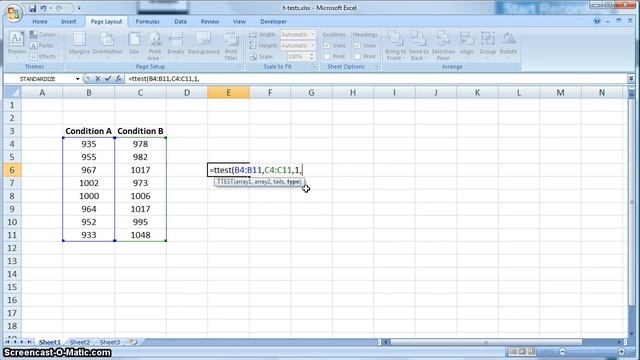Screen dimensions: 640x360
Task: Open page Breaks options
Action: pos(176,44)
